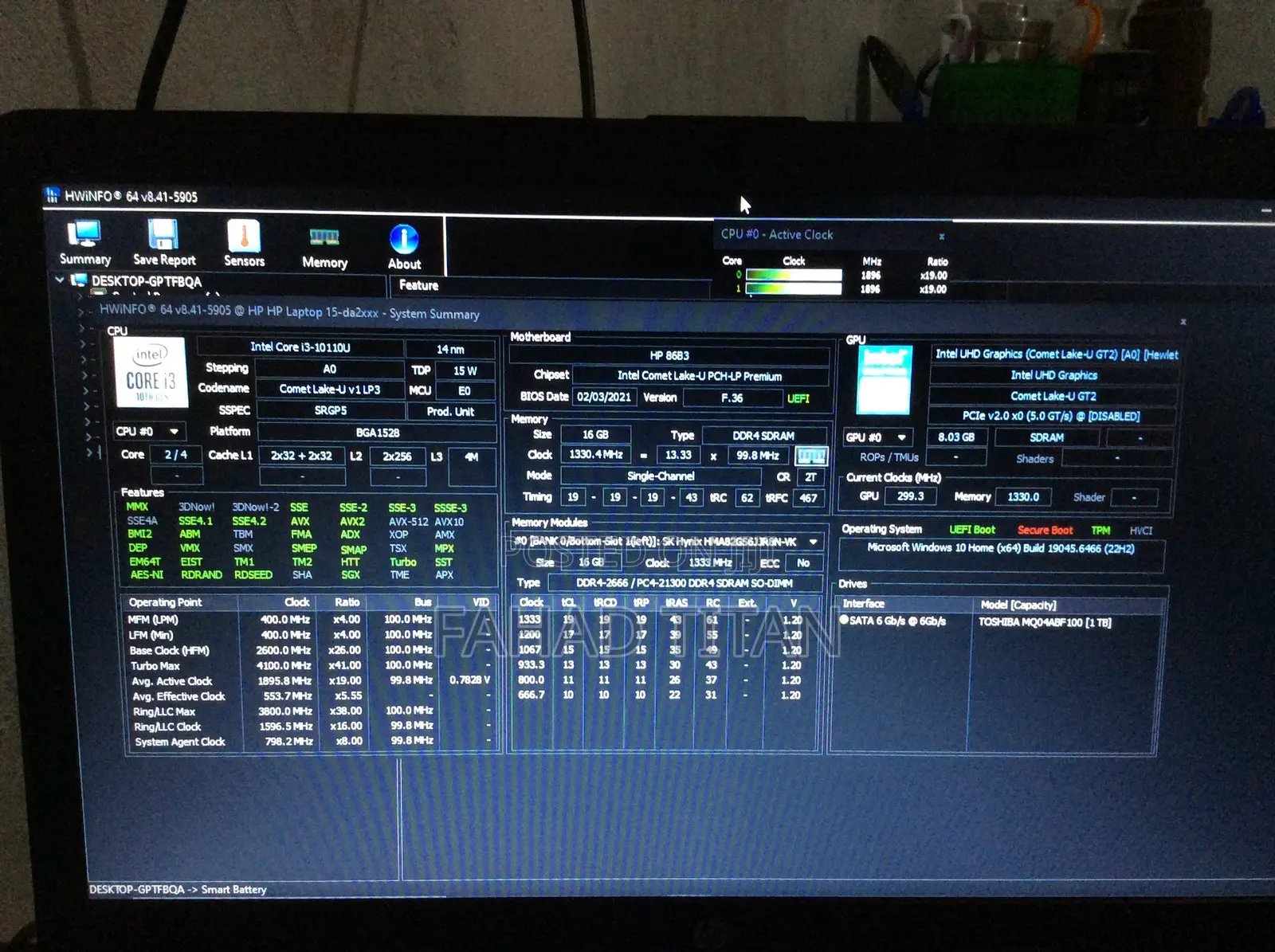Click the DESKTOP-GPTFBQA computer icon
This screenshot has width=1275, height=952.
78,280
